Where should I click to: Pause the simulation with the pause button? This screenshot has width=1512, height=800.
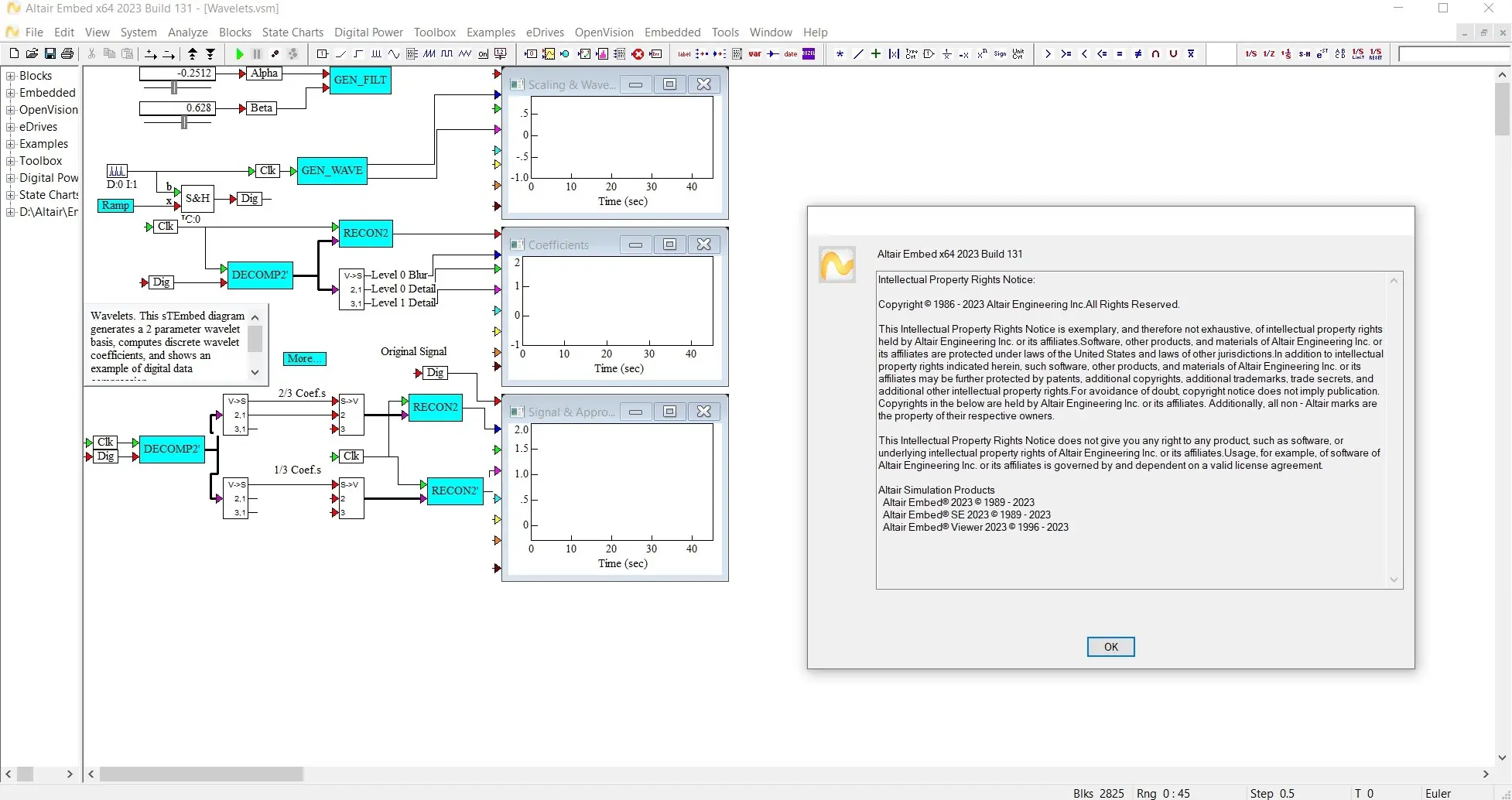point(258,53)
